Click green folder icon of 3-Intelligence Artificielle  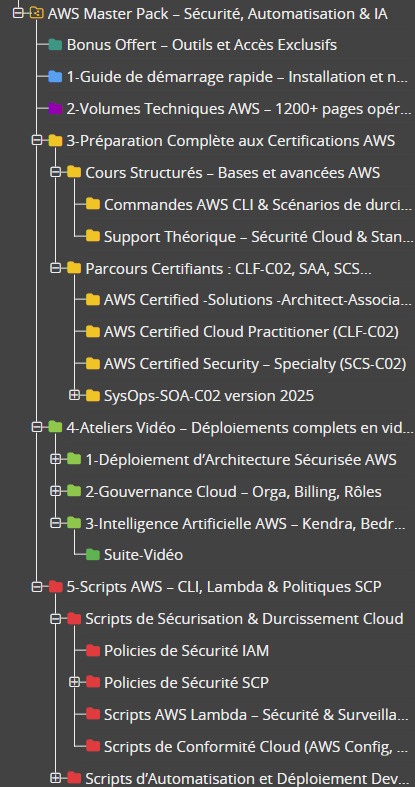coord(74,522)
